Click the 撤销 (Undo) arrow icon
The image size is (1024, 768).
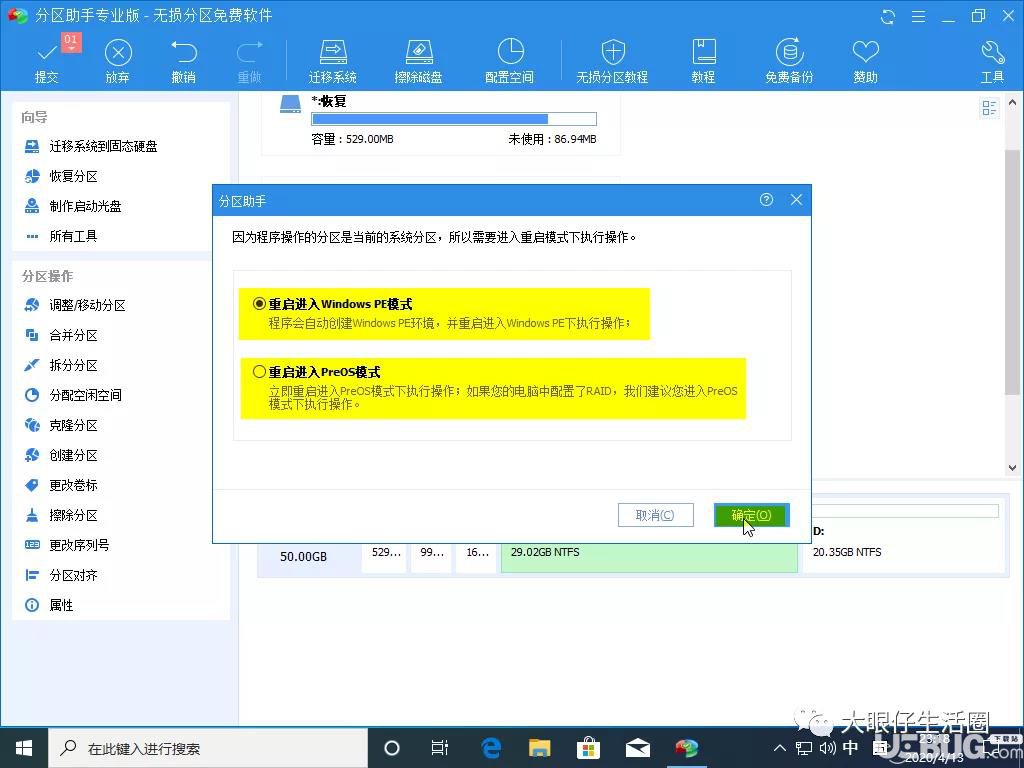pyautogui.click(x=184, y=50)
